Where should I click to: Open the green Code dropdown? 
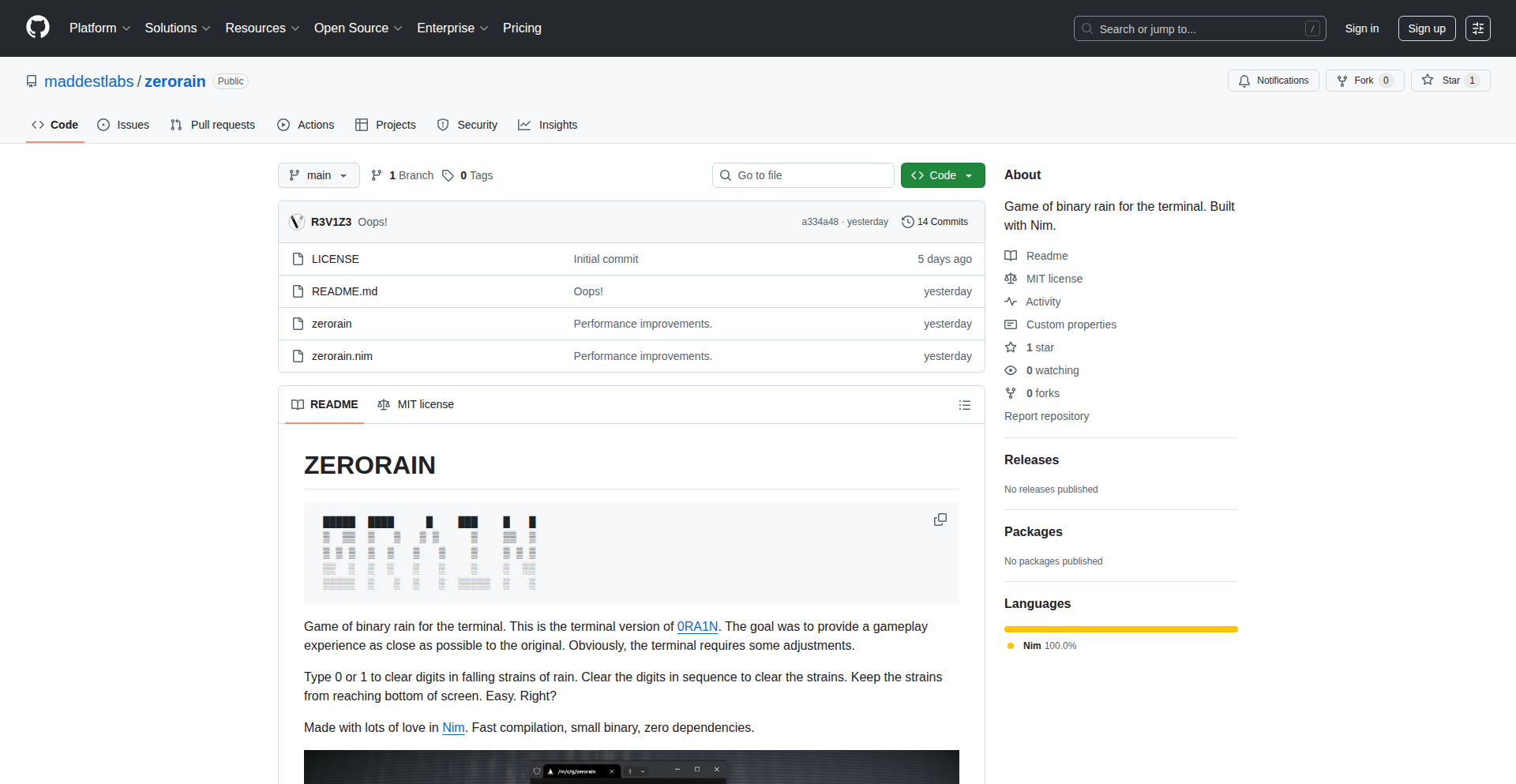pyautogui.click(x=942, y=175)
